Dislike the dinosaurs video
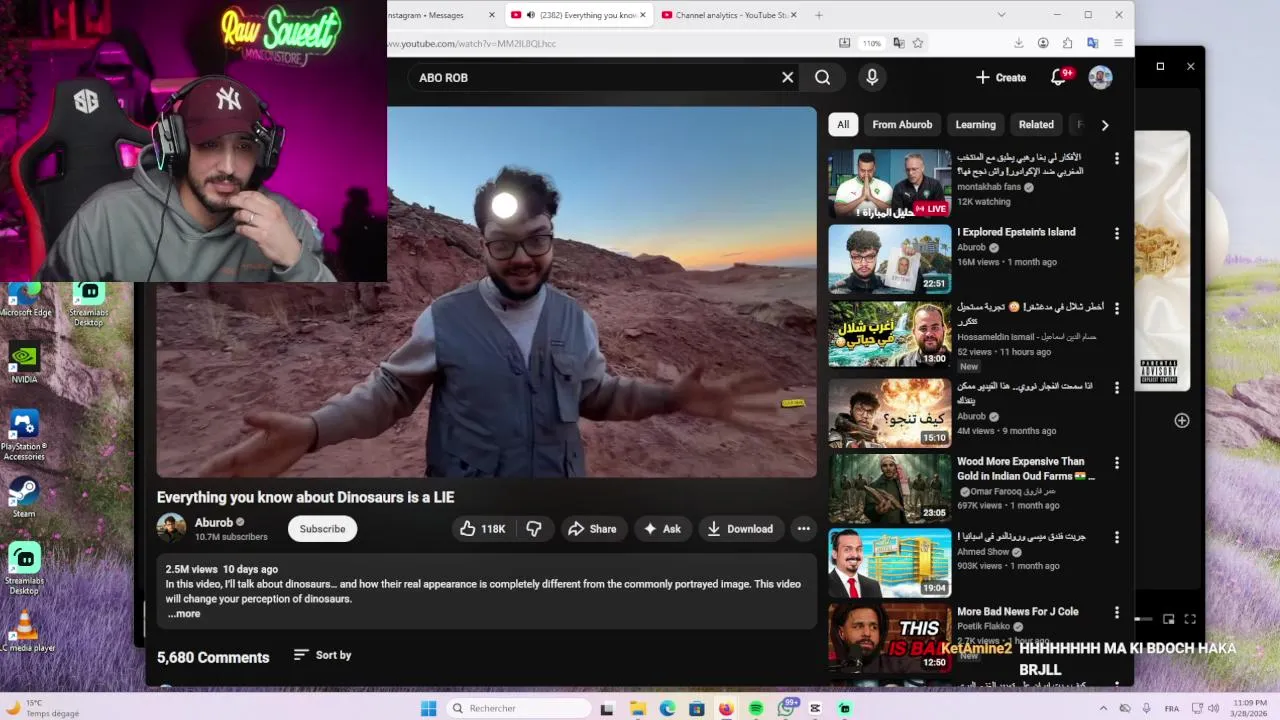Viewport: 1280px width, 720px height. tap(534, 529)
